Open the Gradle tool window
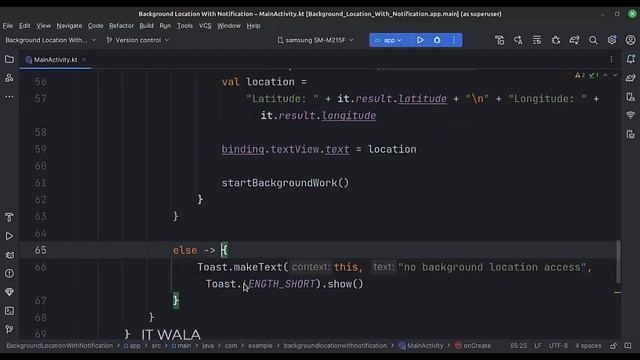640x360 pixels. pos(631,78)
